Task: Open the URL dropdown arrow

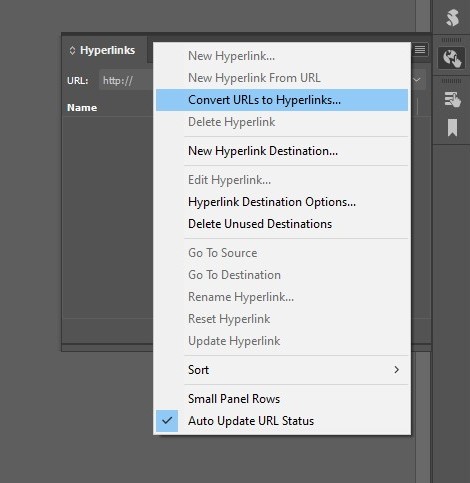Action: pos(417,80)
